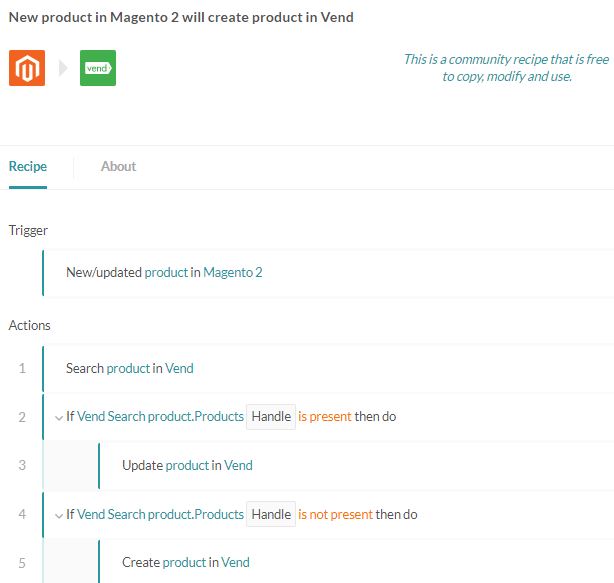Click orange 'is present' condition text

point(325,417)
